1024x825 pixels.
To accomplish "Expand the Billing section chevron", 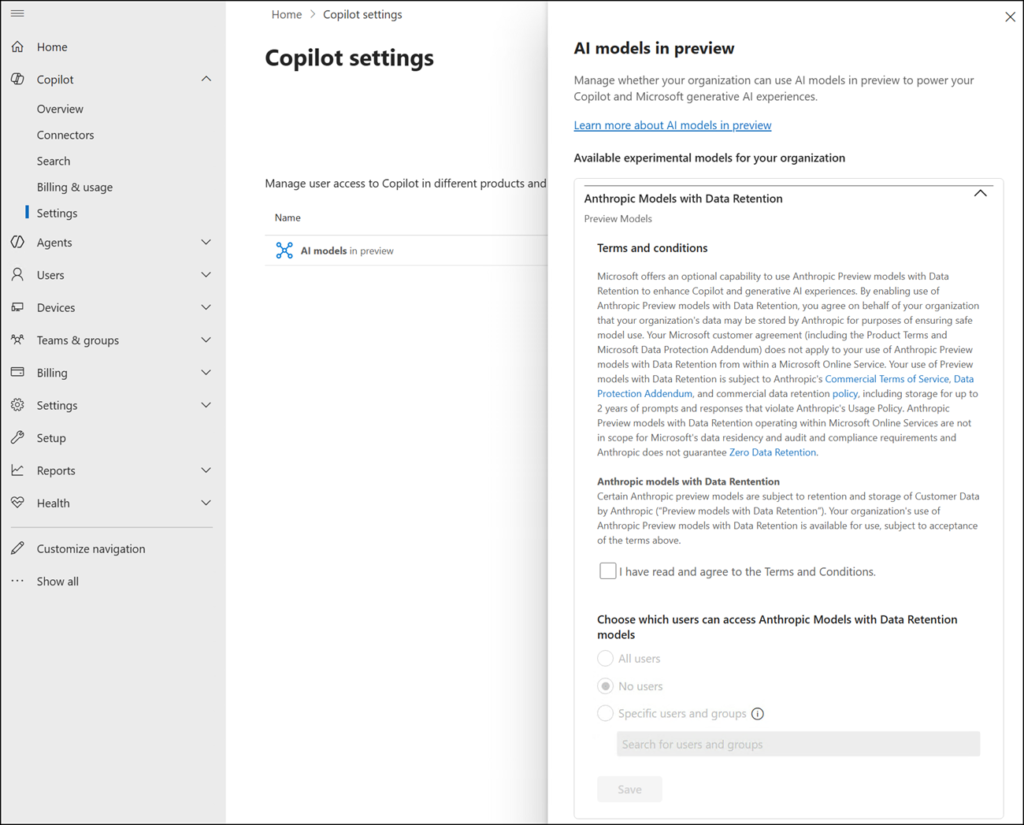I will [206, 372].
